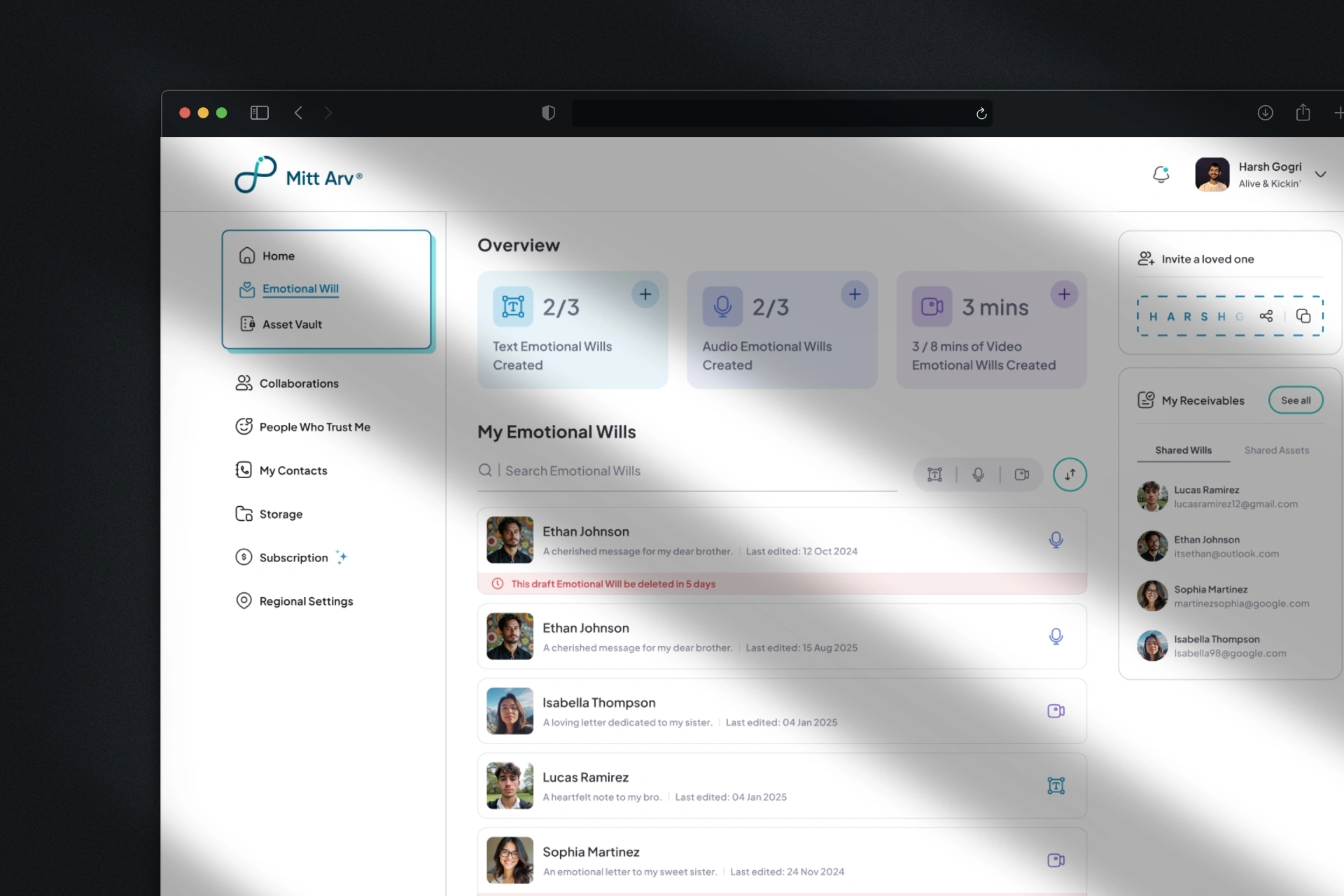The width and height of the screenshot is (1344, 896).
Task: Expand Harsh Gogri profile dropdown
Action: click(x=1320, y=174)
